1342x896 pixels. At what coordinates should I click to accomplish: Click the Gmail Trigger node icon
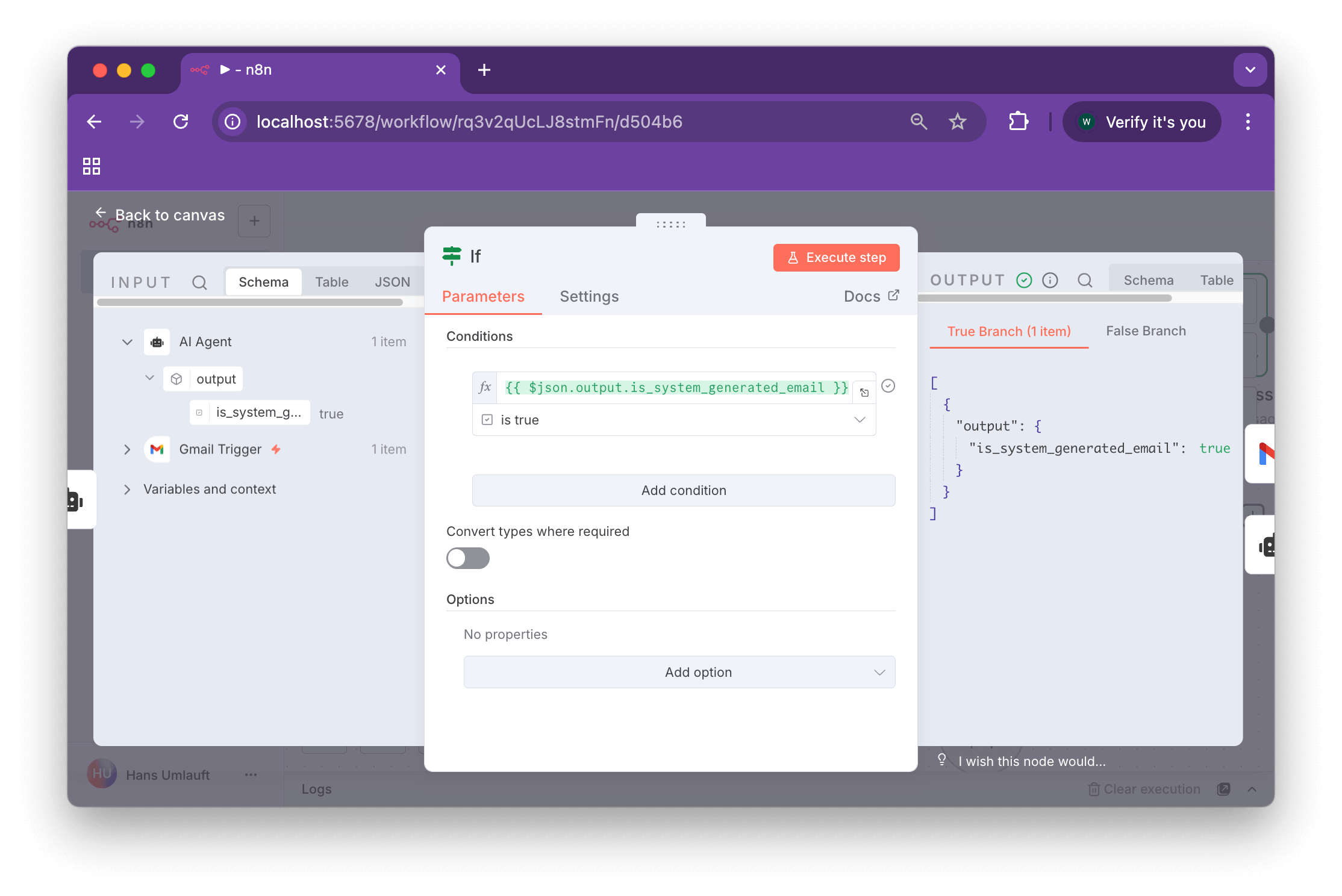coord(157,449)
